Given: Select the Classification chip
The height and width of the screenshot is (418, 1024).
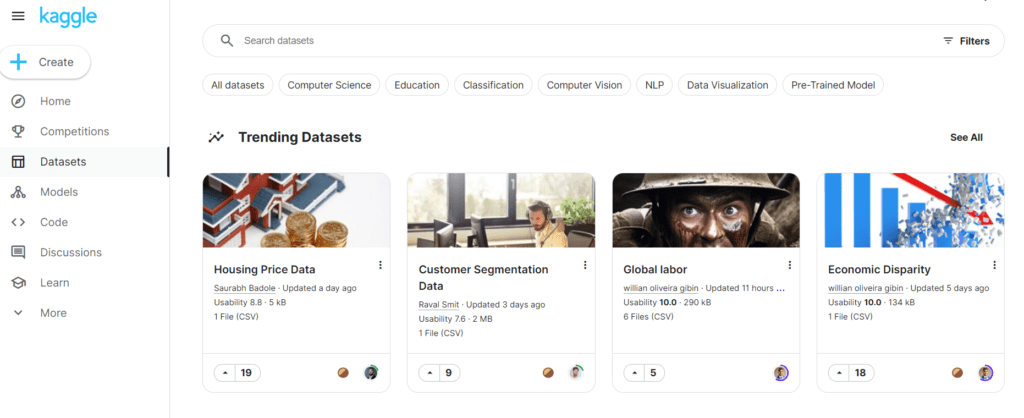Looking at the screenshot, I should (493, 85).
